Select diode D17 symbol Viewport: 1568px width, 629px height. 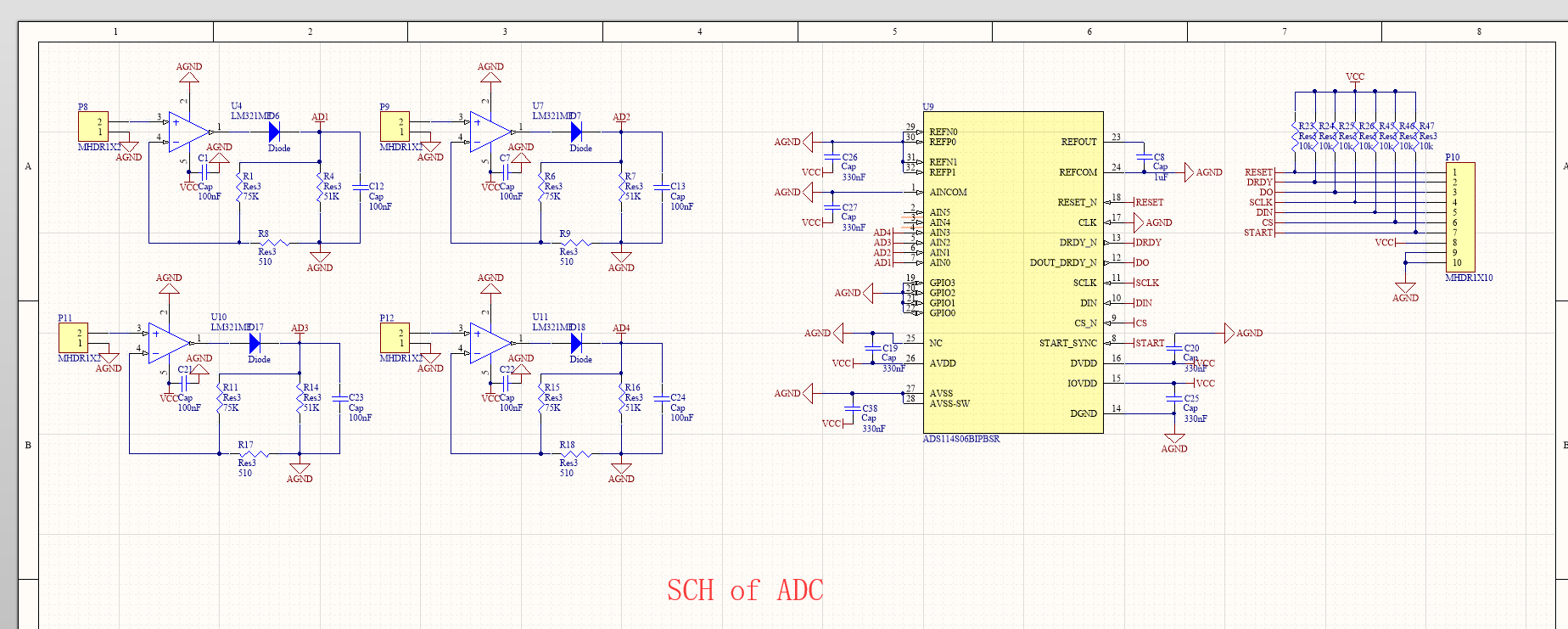click(x=255, y=343)
